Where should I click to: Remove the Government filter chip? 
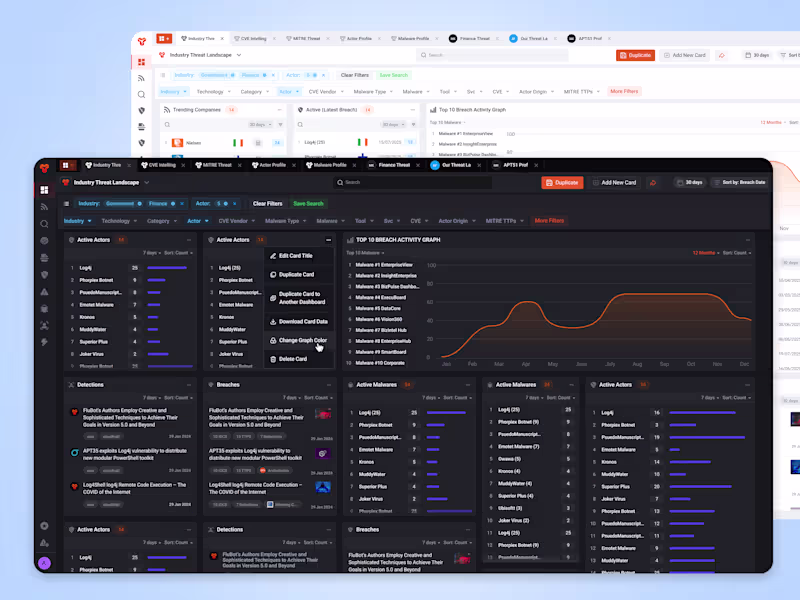pos(139,203)
